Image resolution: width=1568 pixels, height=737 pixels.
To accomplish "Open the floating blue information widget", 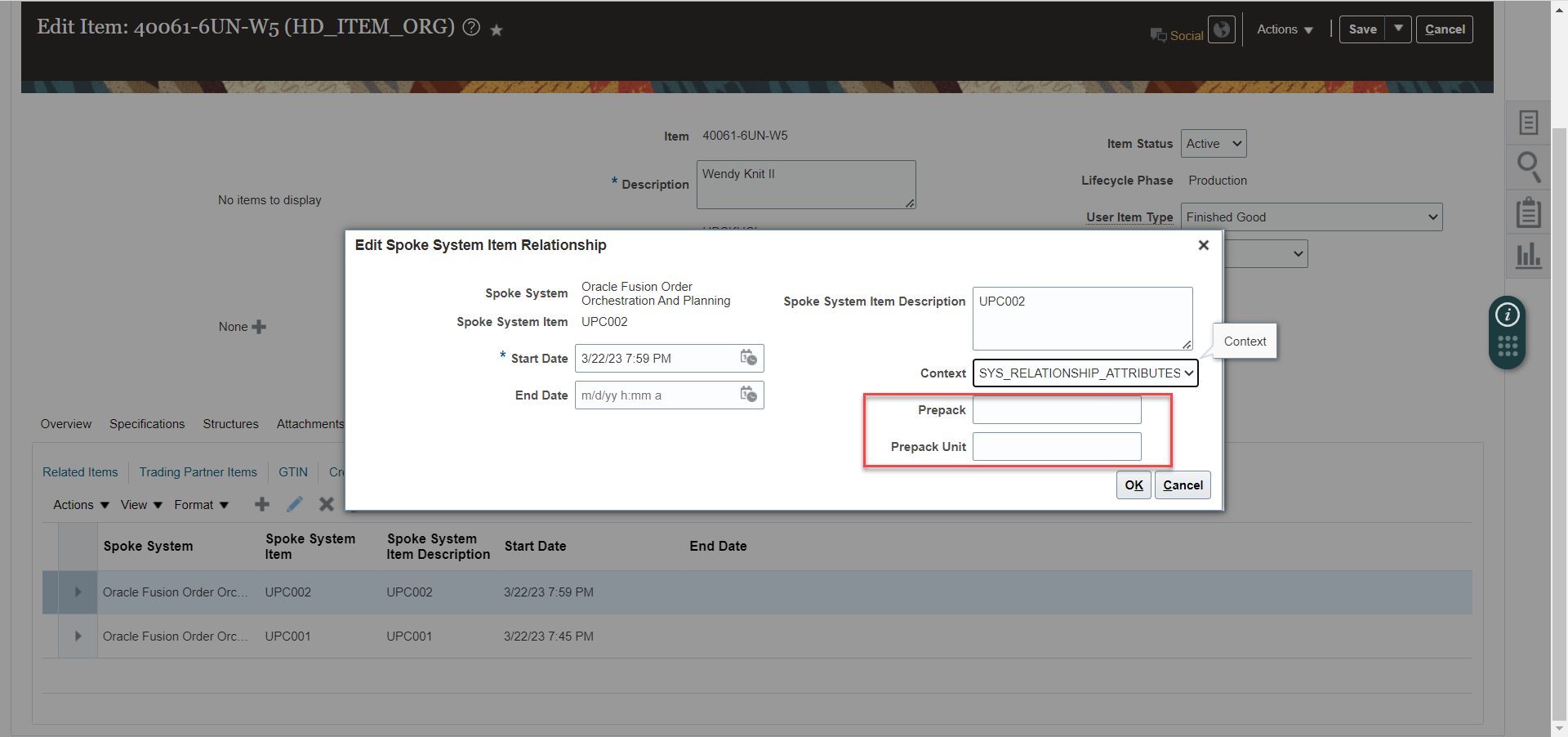I will click(x=1506, y=315).
